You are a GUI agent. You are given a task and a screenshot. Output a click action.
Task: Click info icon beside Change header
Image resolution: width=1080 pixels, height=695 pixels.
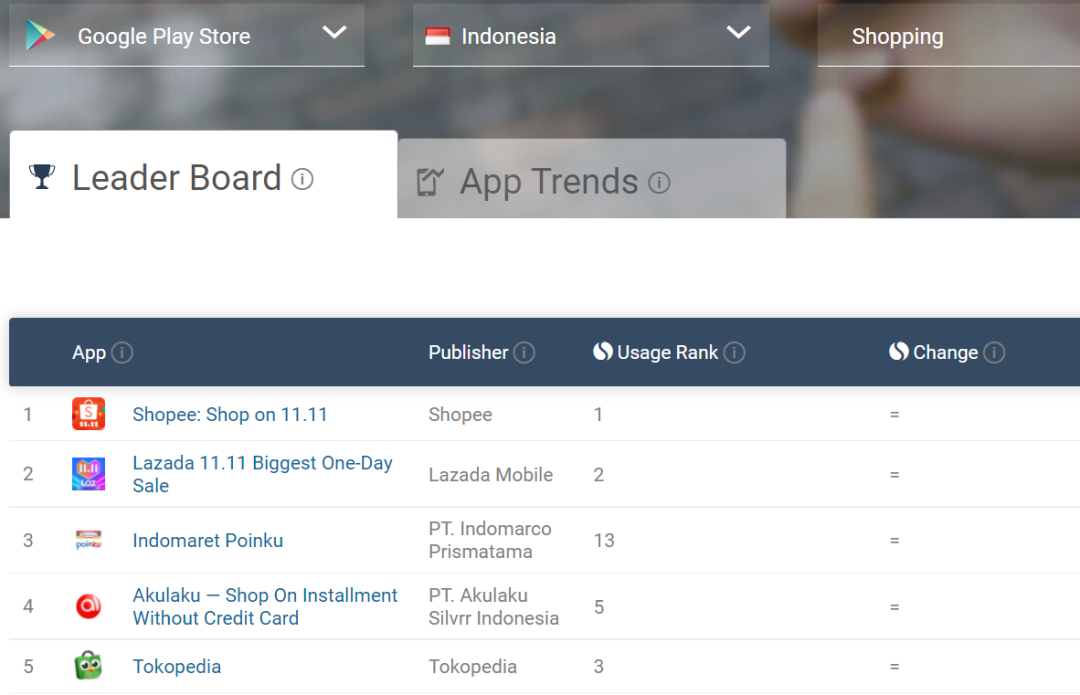pyautogui.click(x=994, y=352)
